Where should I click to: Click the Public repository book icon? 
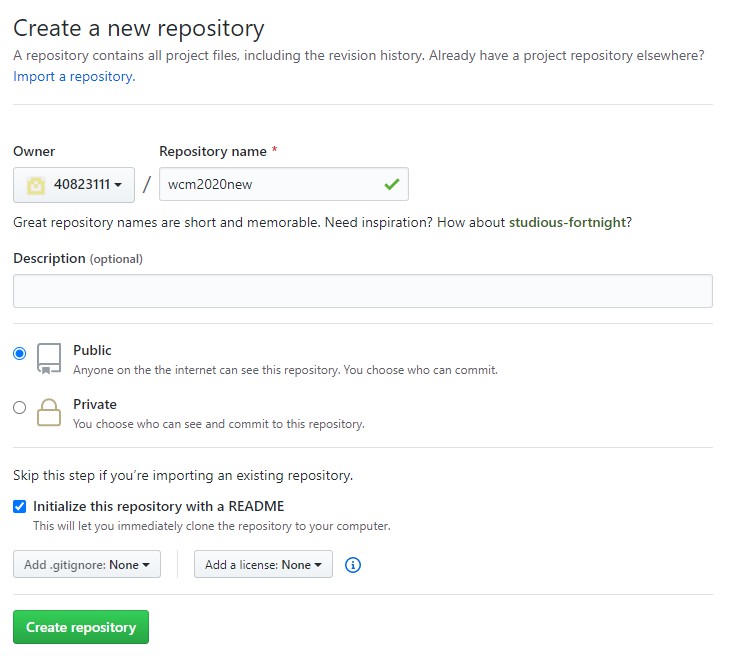(49, 359)
